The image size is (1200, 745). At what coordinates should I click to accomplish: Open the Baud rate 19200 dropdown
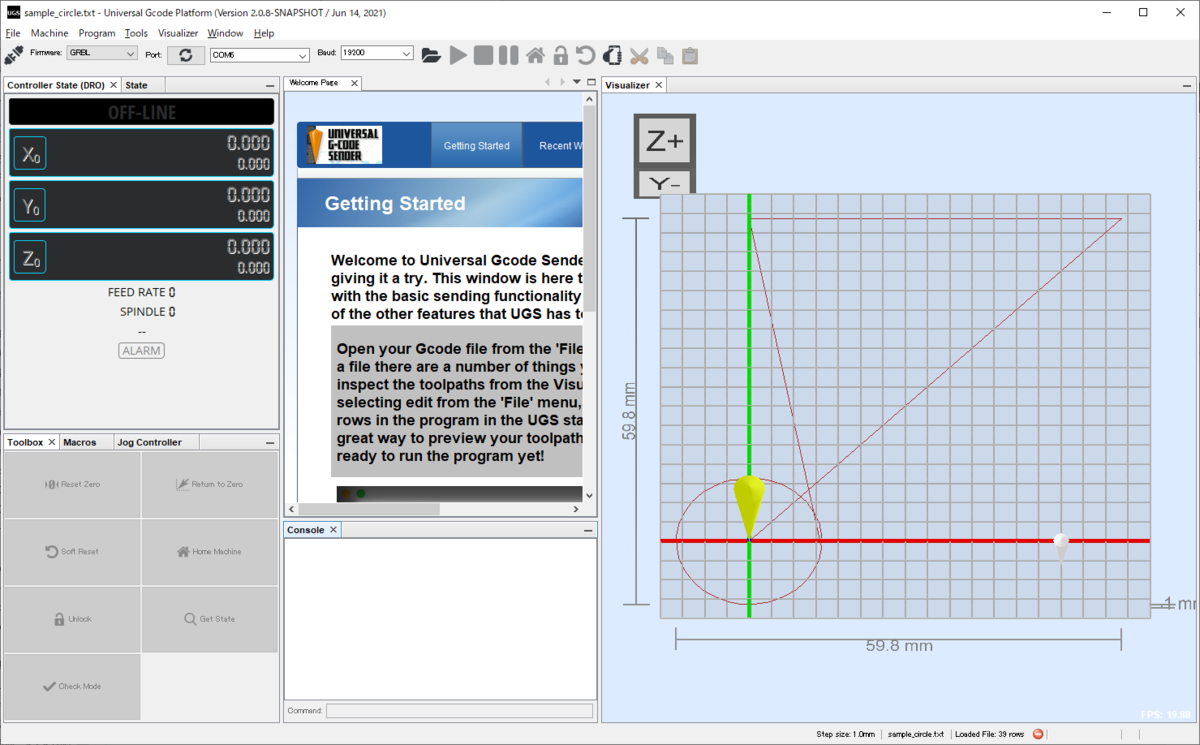point(377,53)
